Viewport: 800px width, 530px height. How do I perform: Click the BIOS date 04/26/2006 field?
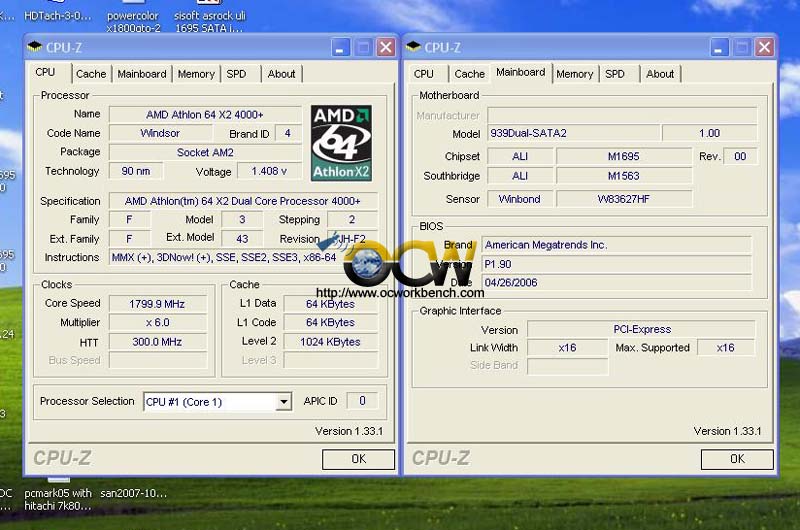tap(616, 283)
